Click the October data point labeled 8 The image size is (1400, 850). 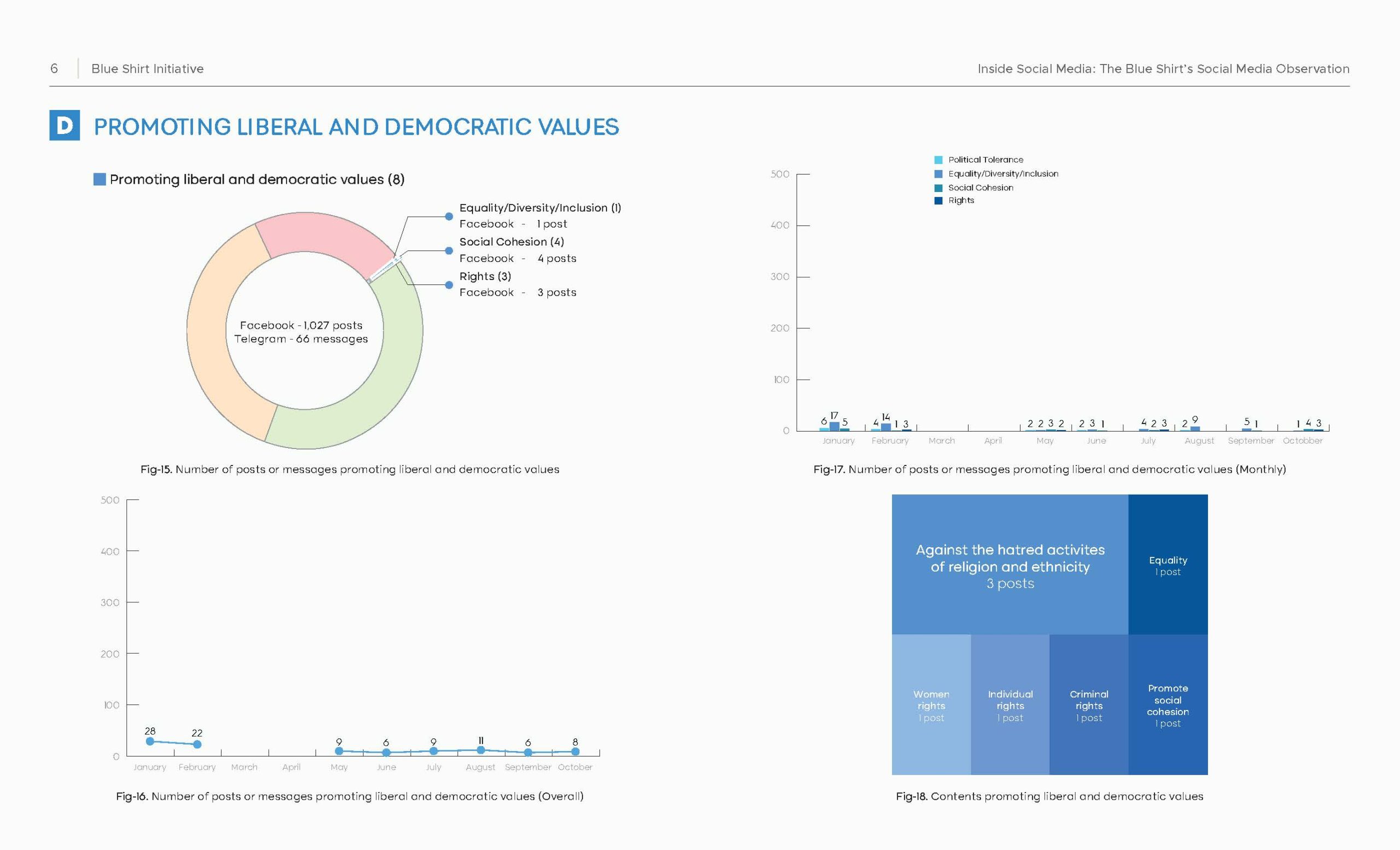(575, 751)
